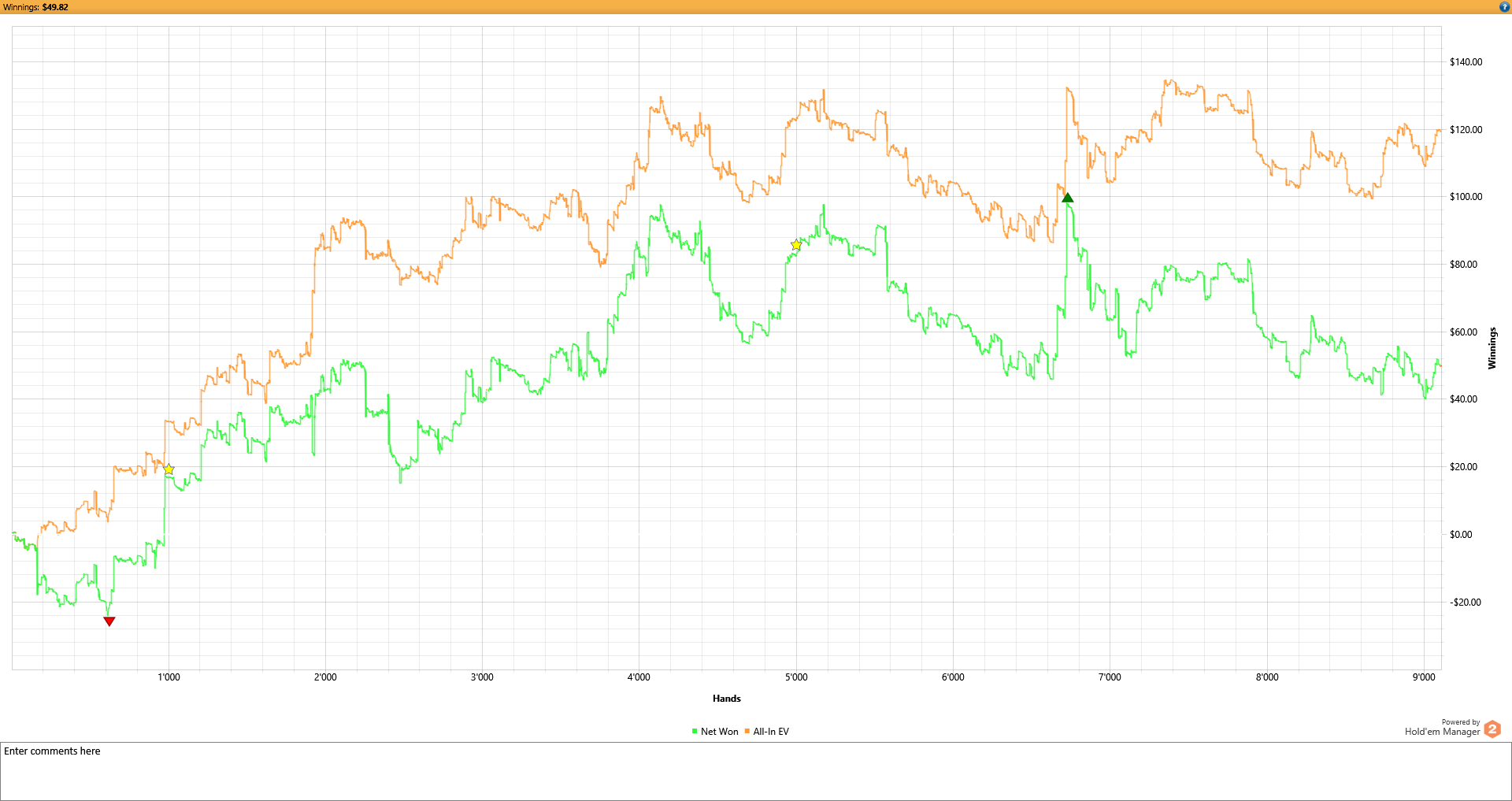Click the red downward triangle low-point marker

click(x=109, y=621)
